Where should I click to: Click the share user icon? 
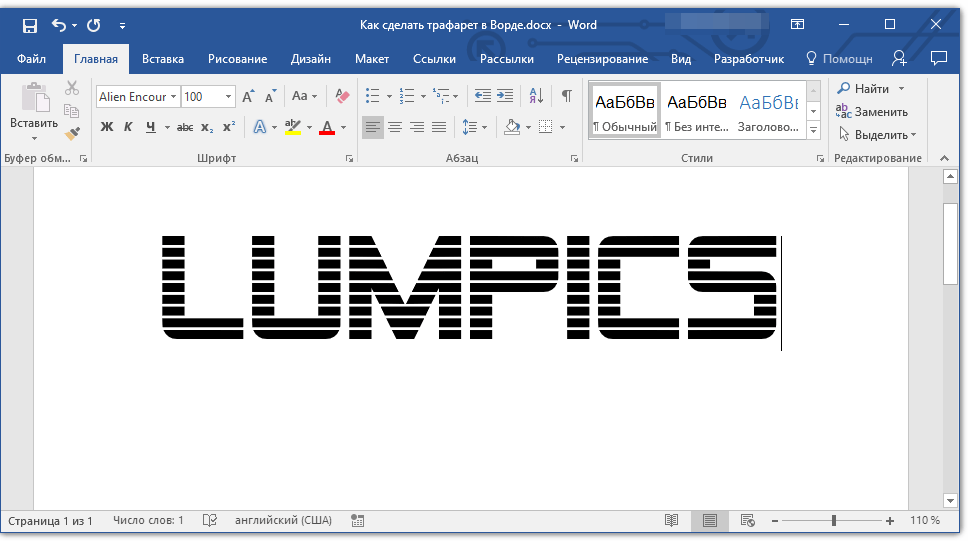(899, 58)
